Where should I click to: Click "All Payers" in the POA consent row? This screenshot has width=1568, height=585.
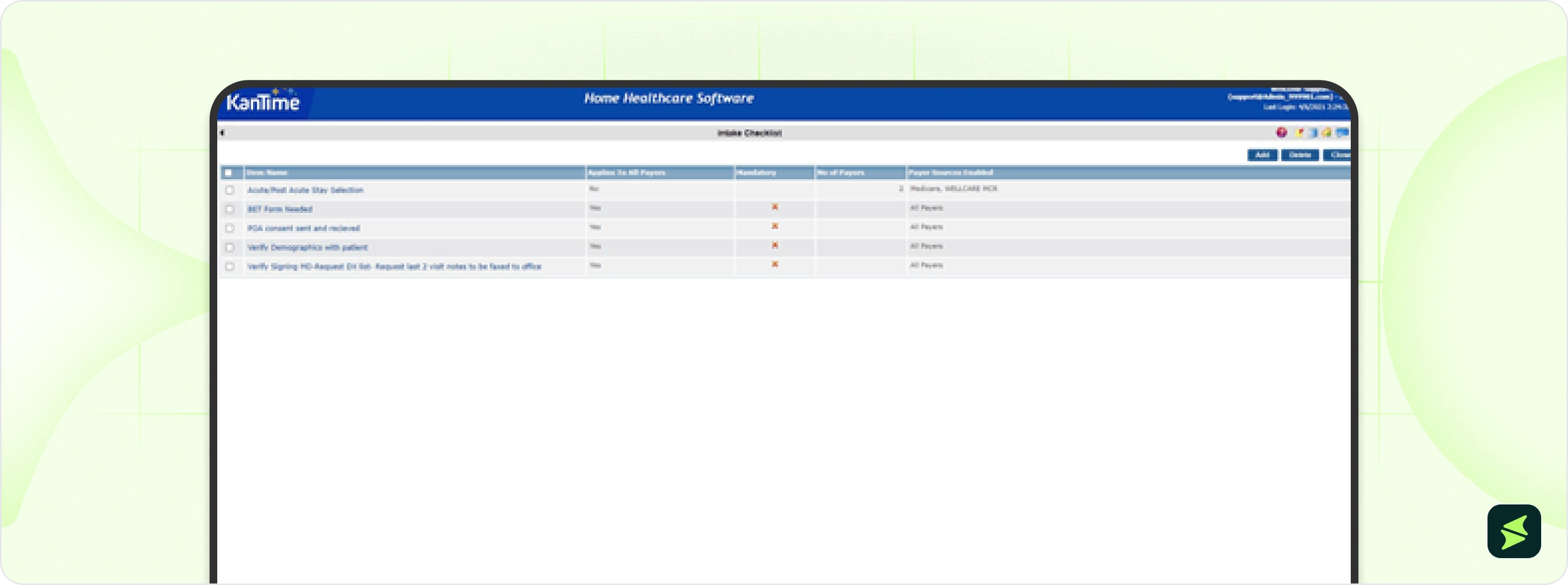point(926,227)
